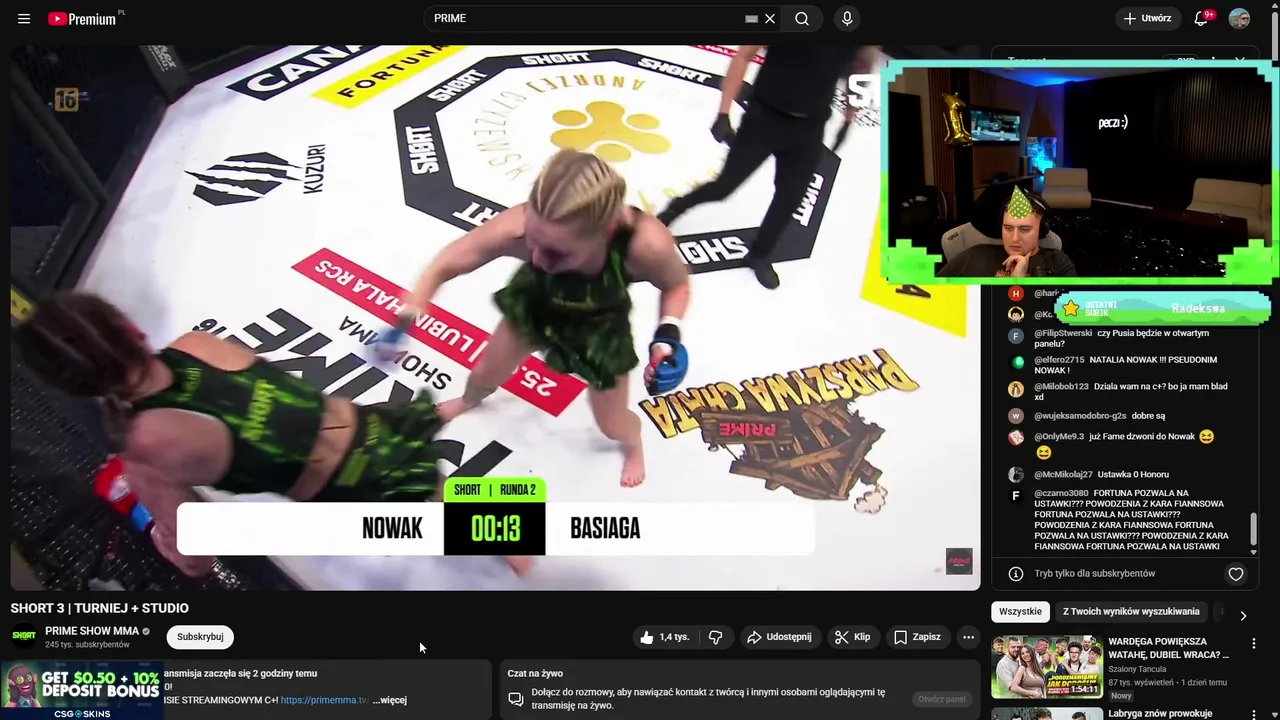Viewport: 1280px width, 720px height.
Task: Open more actions three-dot menu under video
Action: click(968, 637)
